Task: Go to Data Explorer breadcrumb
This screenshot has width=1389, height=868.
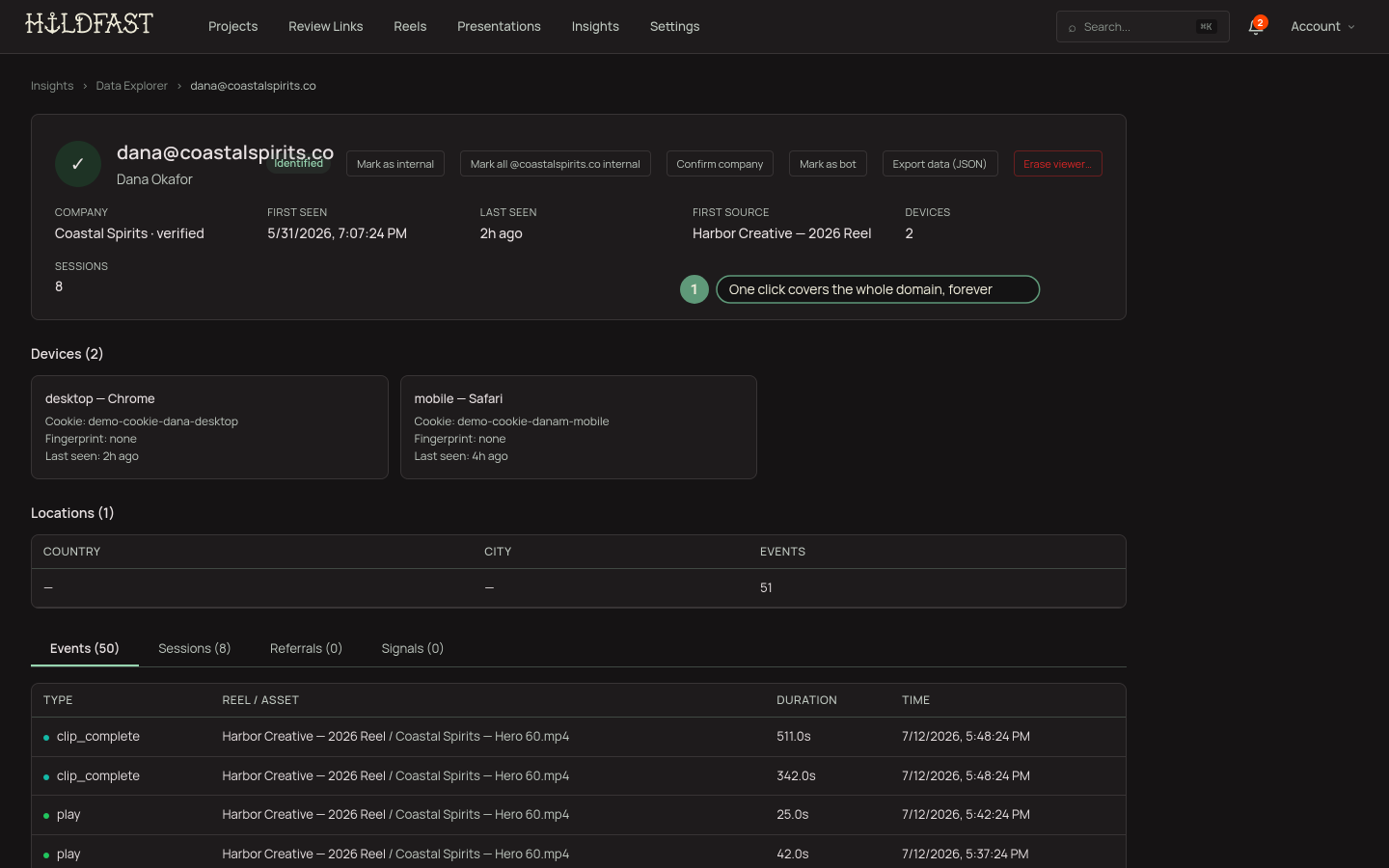Action: coord(131,86)
